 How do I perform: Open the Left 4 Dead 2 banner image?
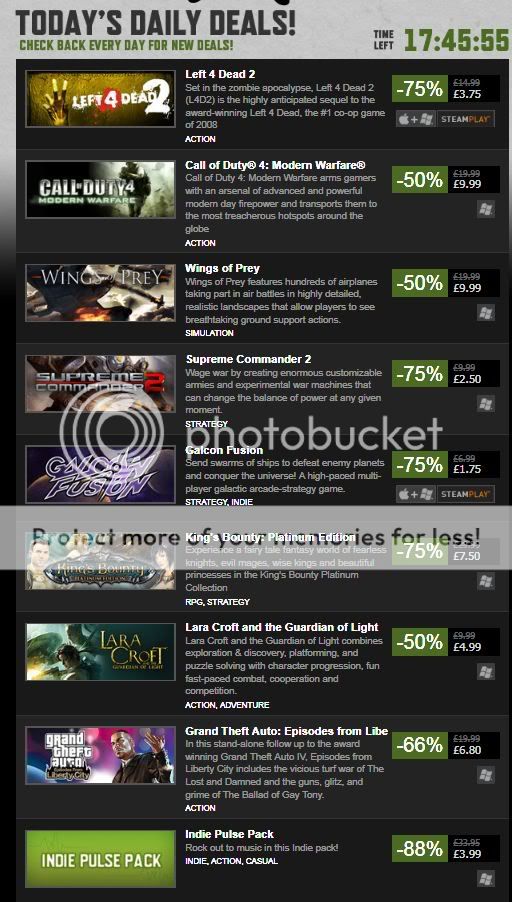pos(100,99)
